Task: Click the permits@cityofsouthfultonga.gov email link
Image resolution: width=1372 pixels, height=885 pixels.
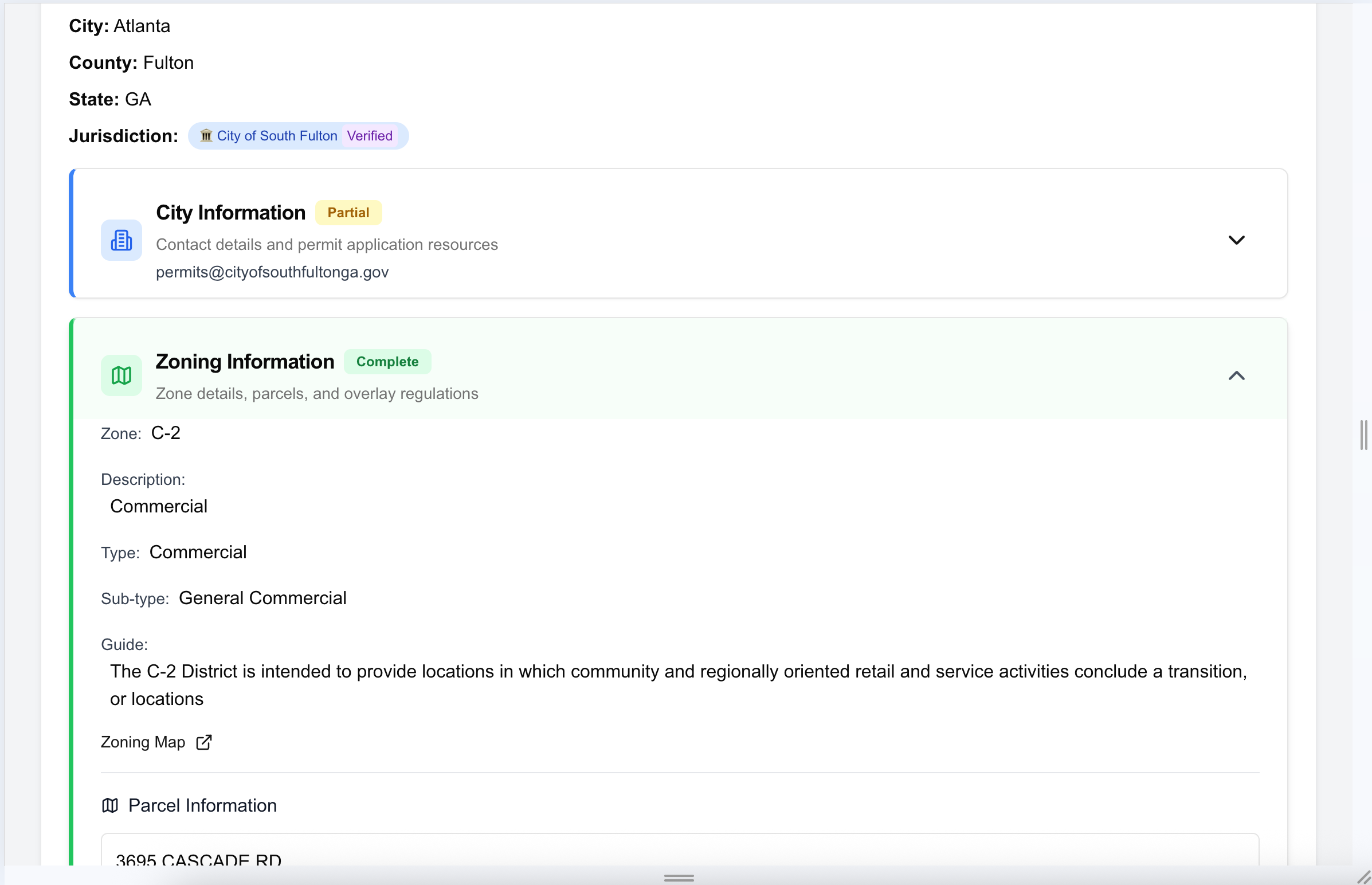Action: (271, 272)
